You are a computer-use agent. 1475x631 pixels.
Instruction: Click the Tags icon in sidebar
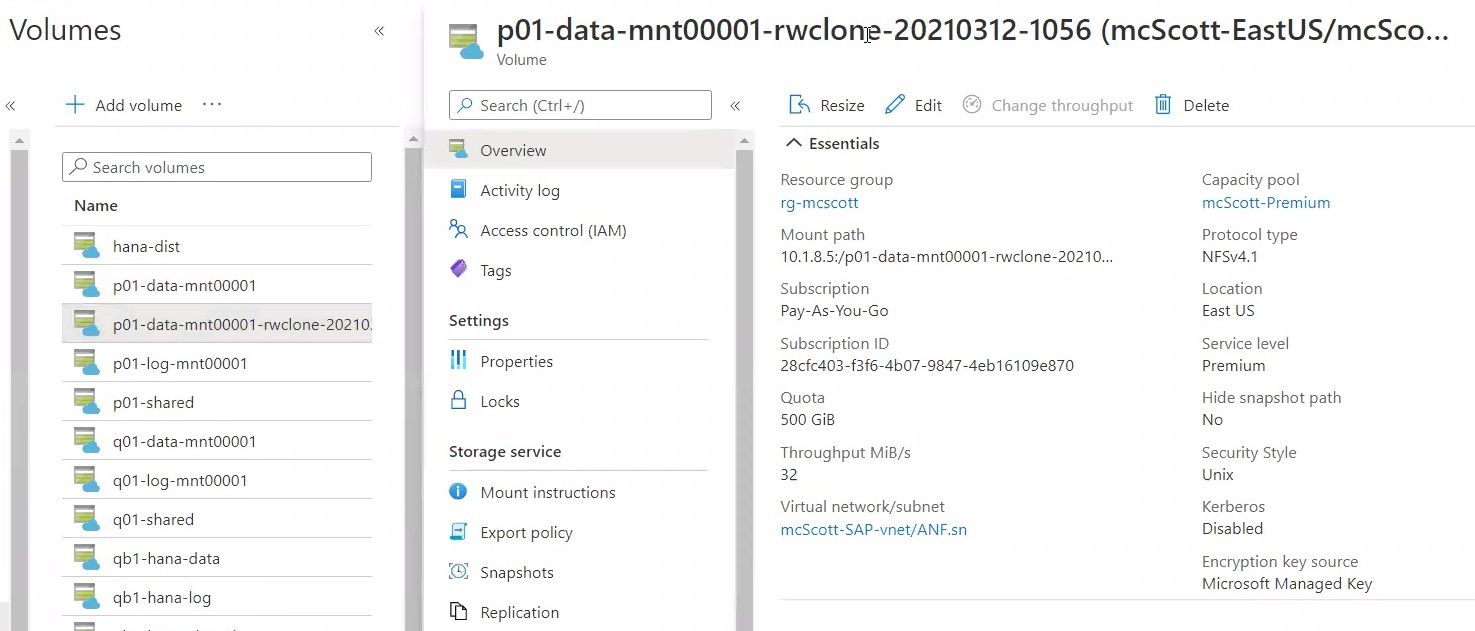pyautogui.click(x=459, y=269)
